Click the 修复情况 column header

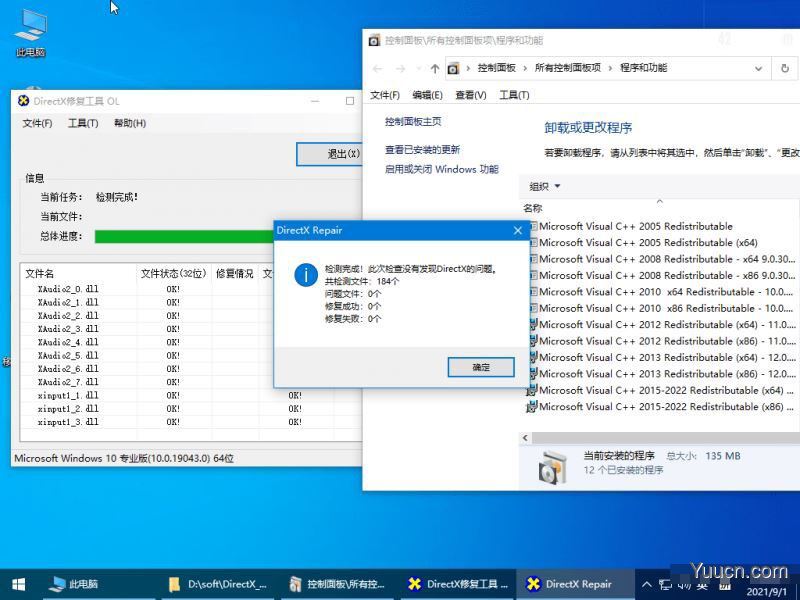[235, 273]
